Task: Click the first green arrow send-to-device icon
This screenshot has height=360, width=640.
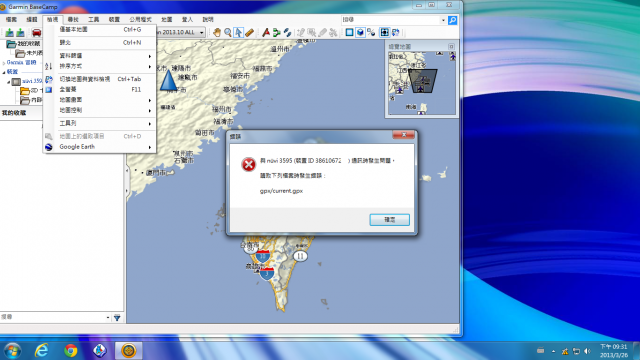Action: pos(9,32)
